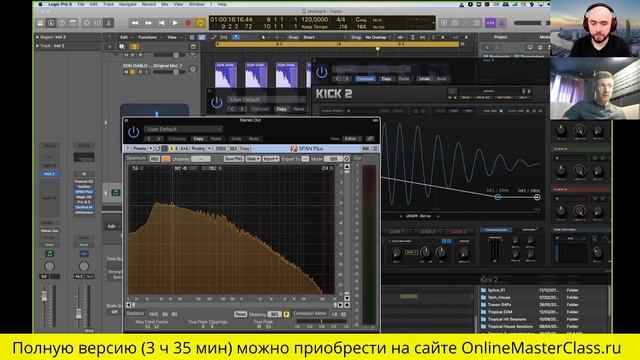Toggle the metronome button beside count-in
The image size is (640, 360).
[x=502, y=23]
